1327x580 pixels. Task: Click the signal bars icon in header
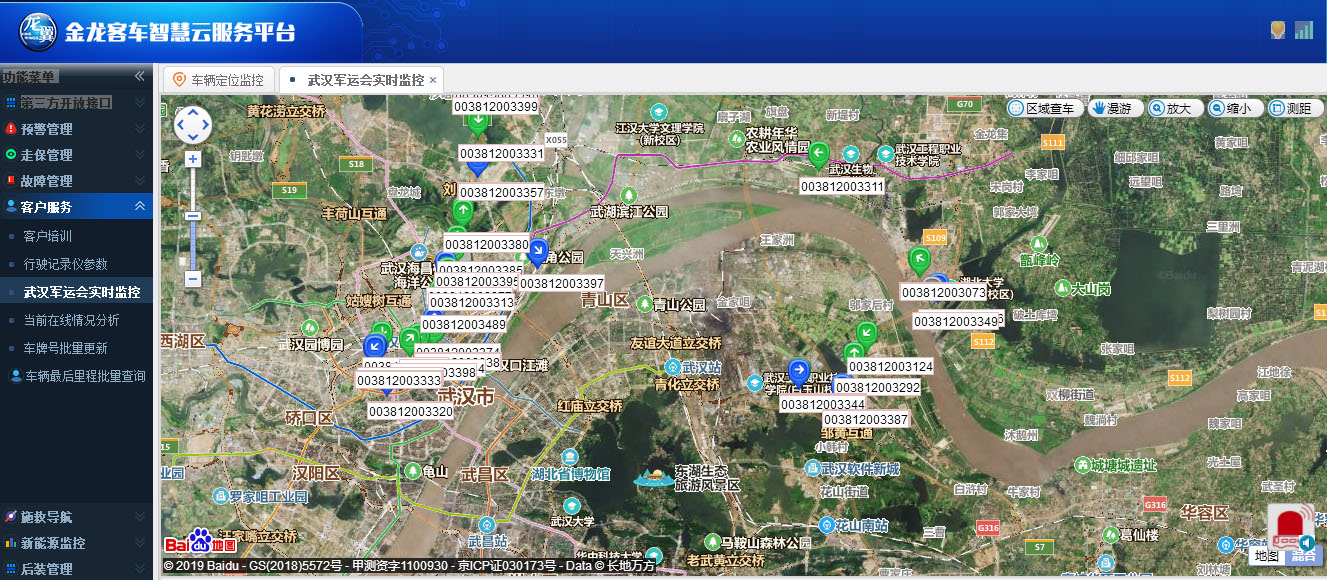point(1303,30)
